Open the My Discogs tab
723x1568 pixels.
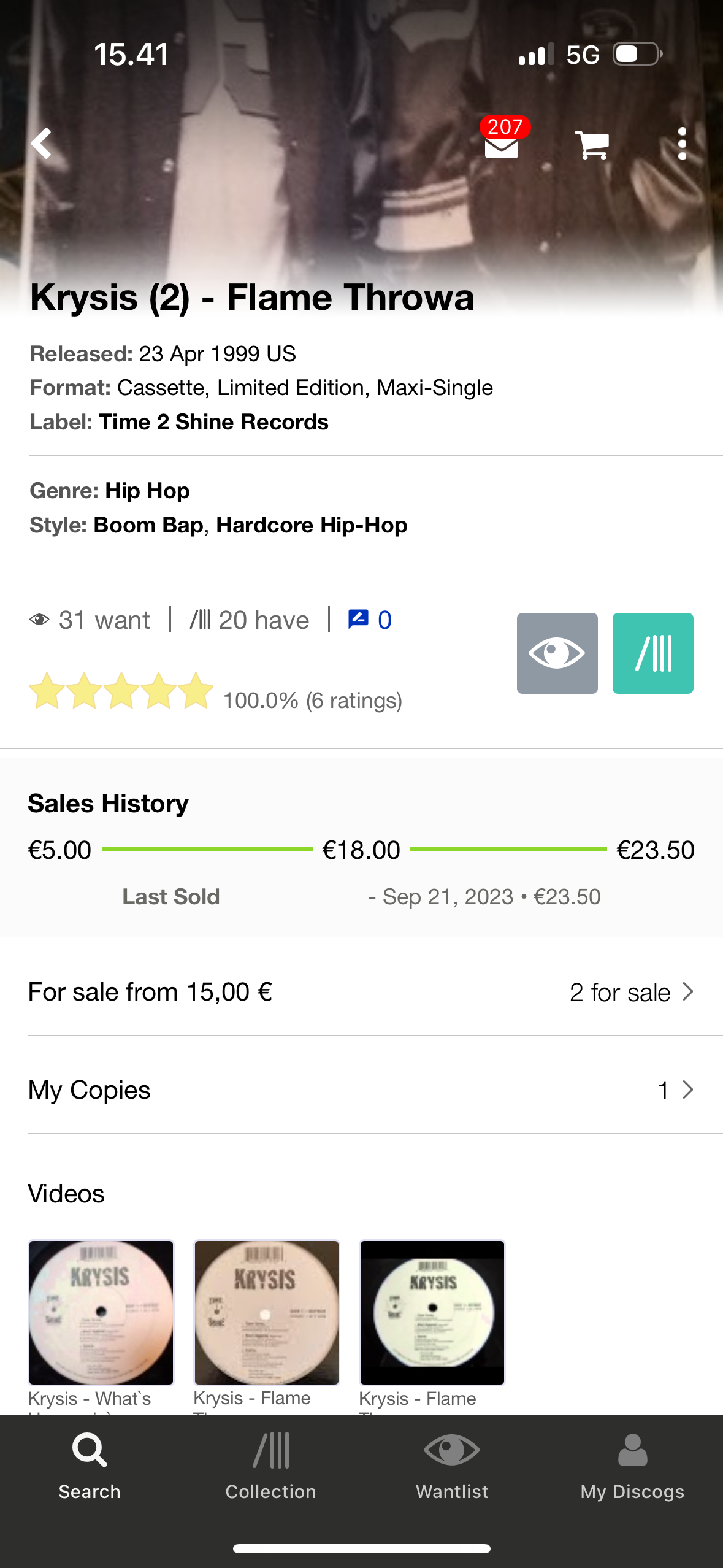[632, 1466]
